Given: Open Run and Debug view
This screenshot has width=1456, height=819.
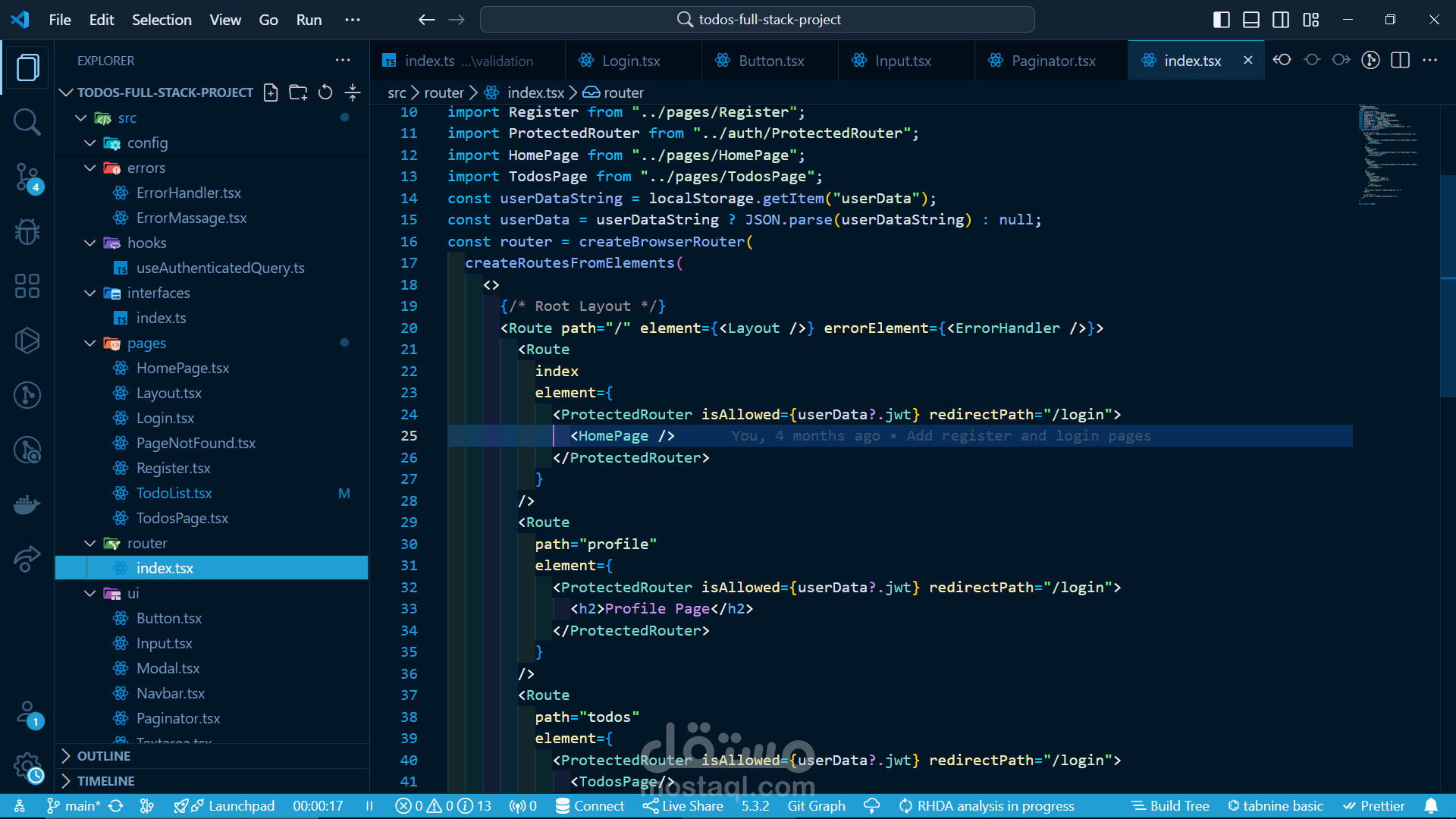Looking at the screenshot, I should coord(27,231).
